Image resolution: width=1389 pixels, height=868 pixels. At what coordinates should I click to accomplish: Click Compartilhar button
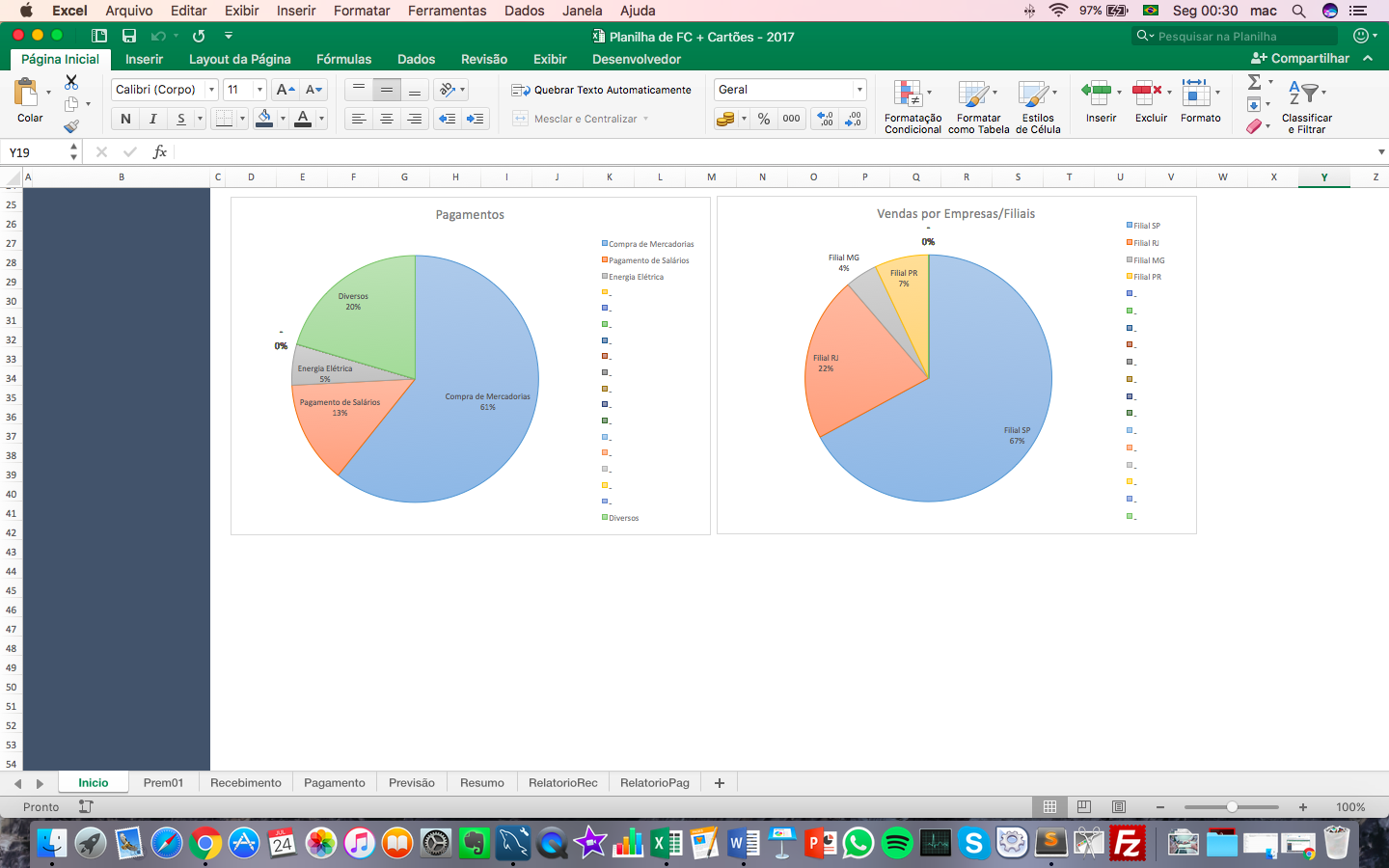click(x=1300, y=58)
